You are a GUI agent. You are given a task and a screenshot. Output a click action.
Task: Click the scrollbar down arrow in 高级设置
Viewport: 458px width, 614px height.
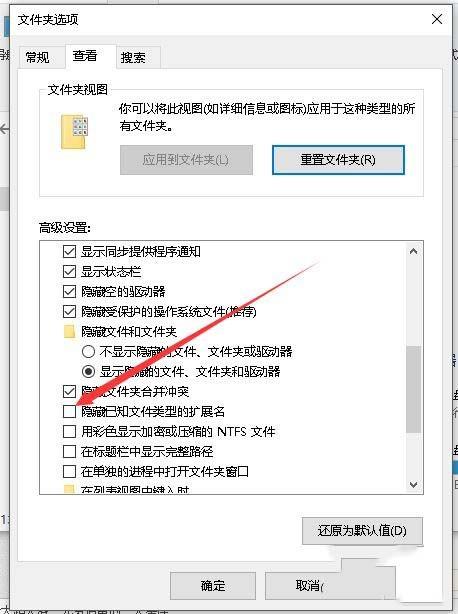pyautogui.click(x=413, y=484)
